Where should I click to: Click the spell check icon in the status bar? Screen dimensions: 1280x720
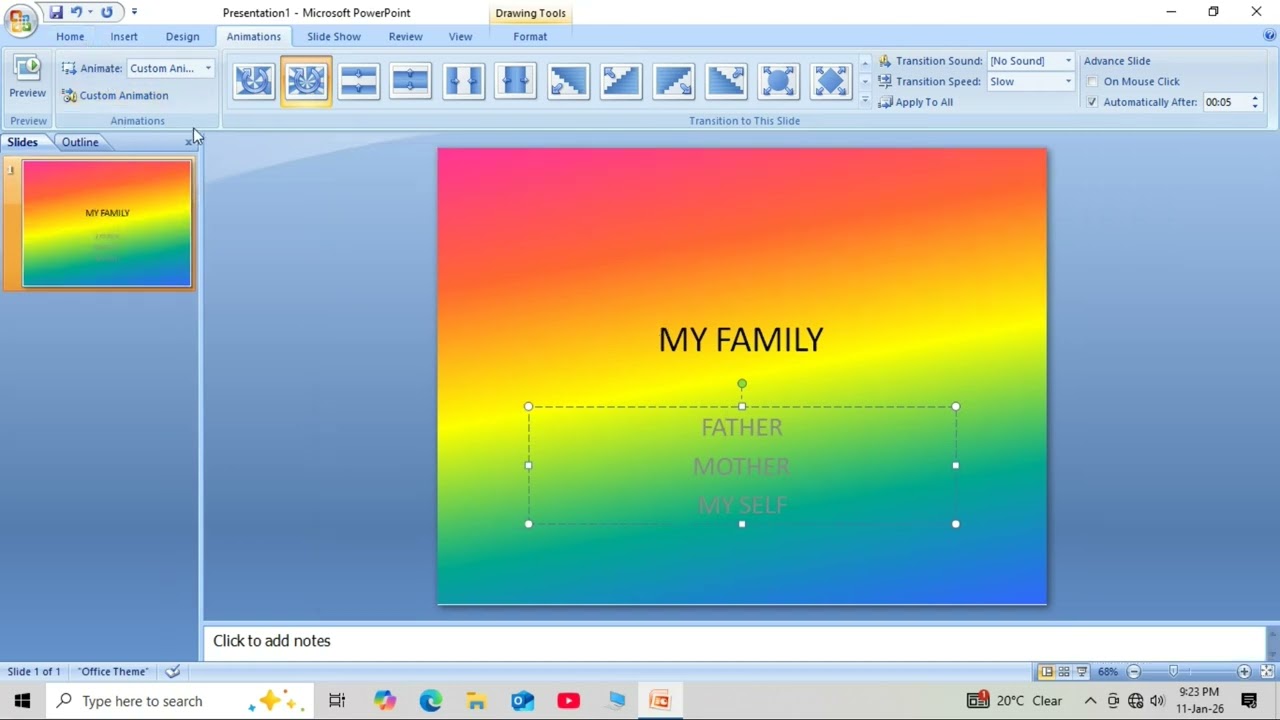point(172,672)
